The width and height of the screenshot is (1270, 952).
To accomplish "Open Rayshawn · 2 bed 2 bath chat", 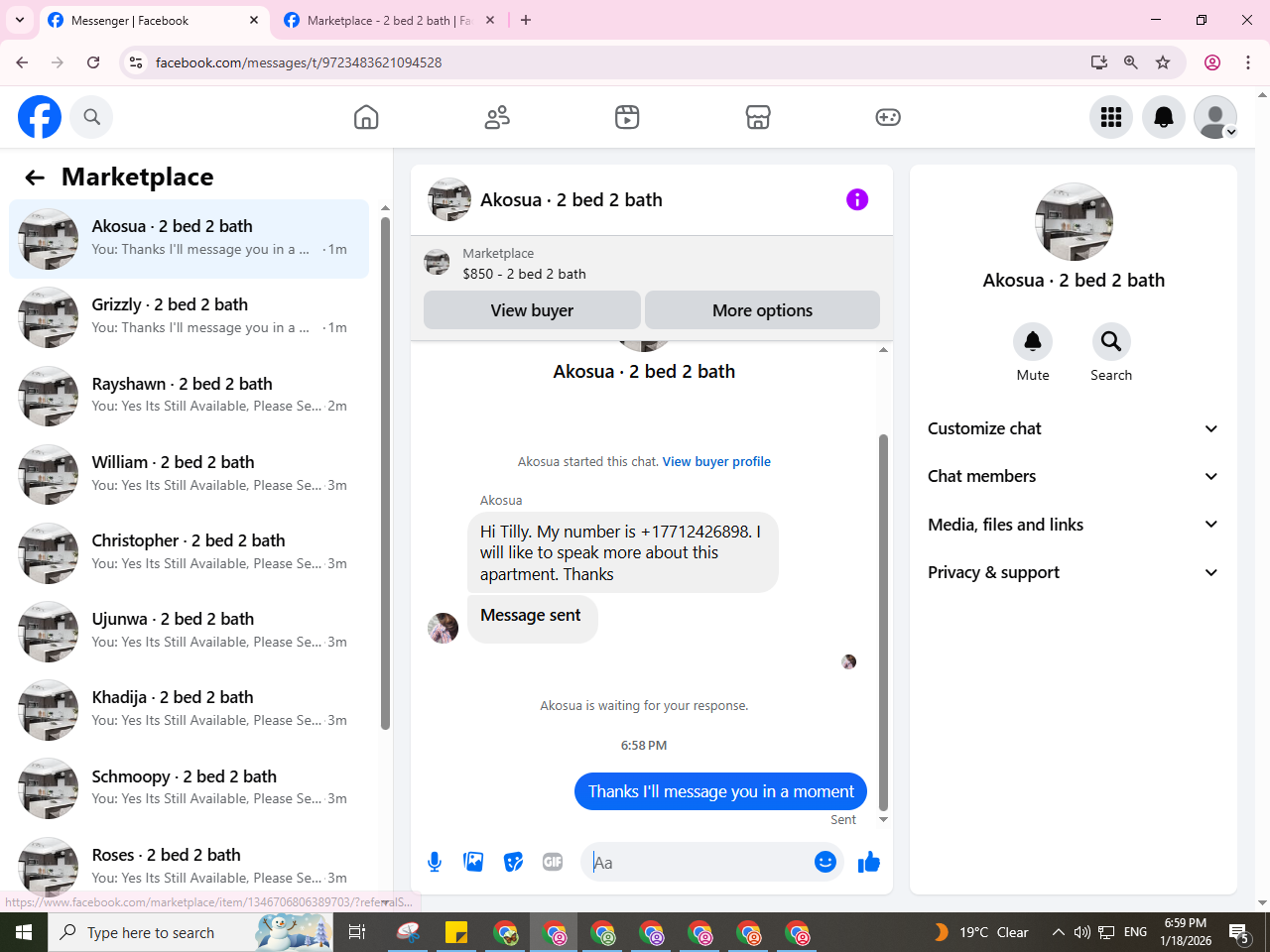I will 189,396.
